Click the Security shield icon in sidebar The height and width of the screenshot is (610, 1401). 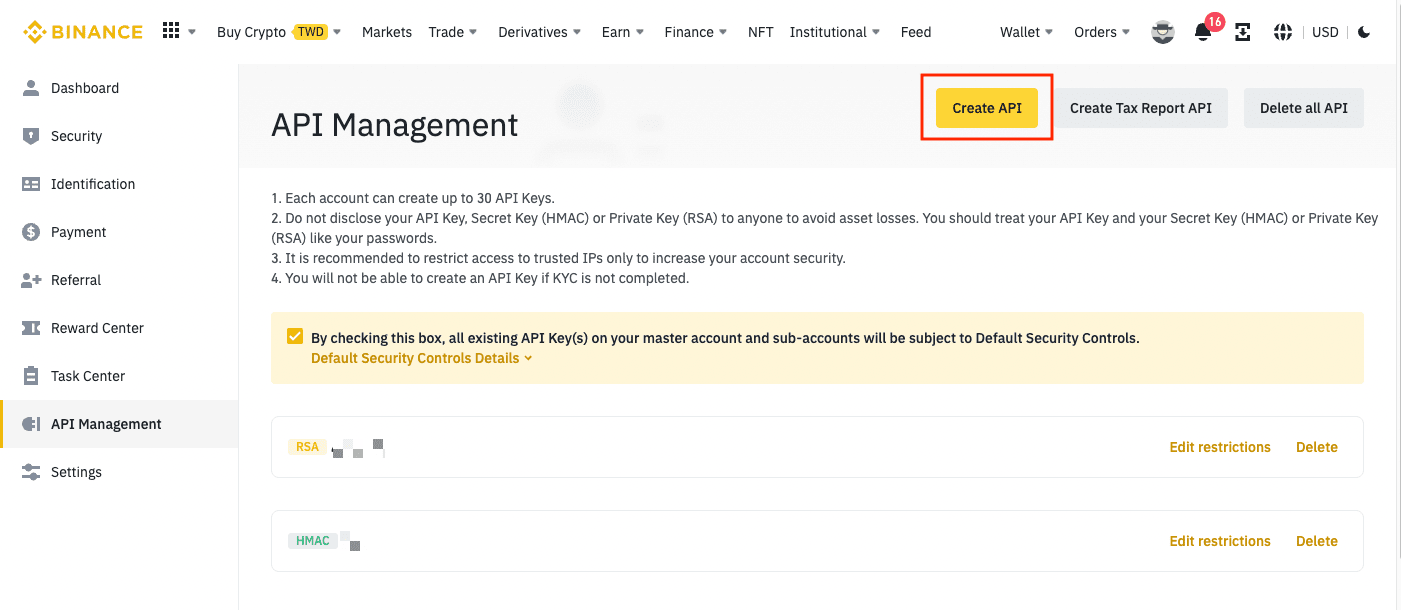(x=31, y=136)
